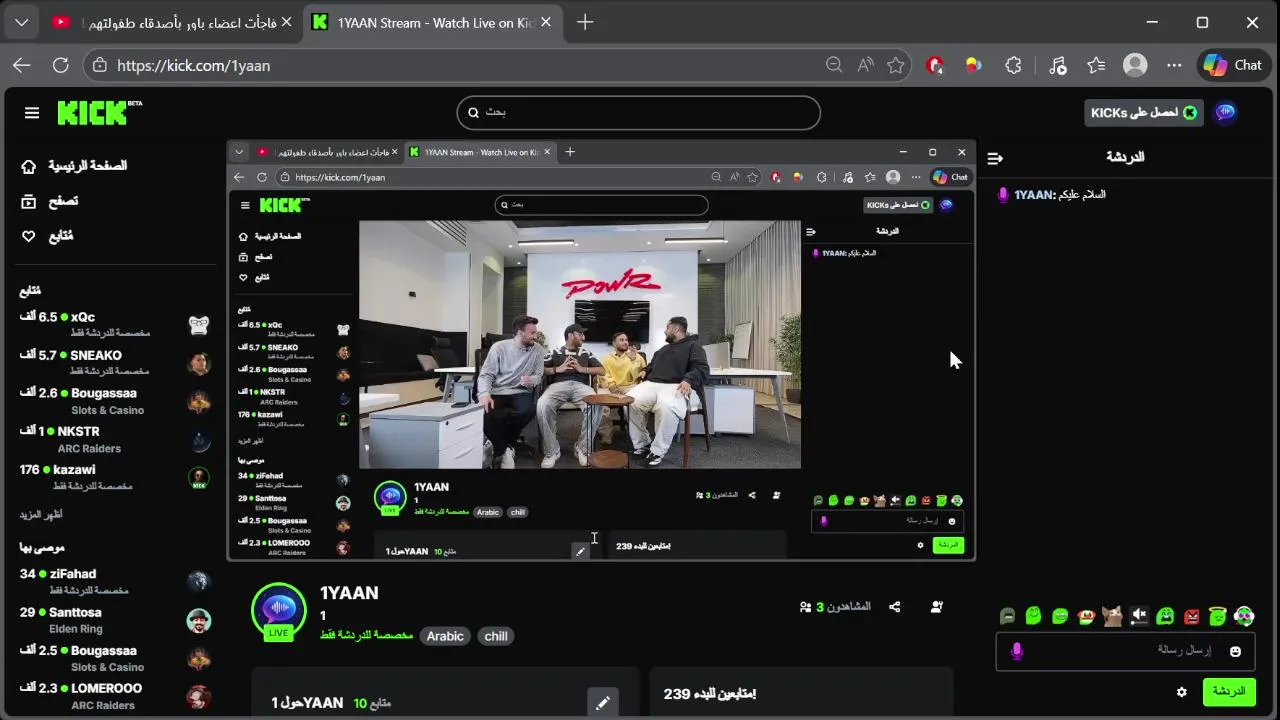The height and width of the screenshot is (720, 1280).
Task: Open the Following (متابع) heart menu item
Action: (48, 236)
